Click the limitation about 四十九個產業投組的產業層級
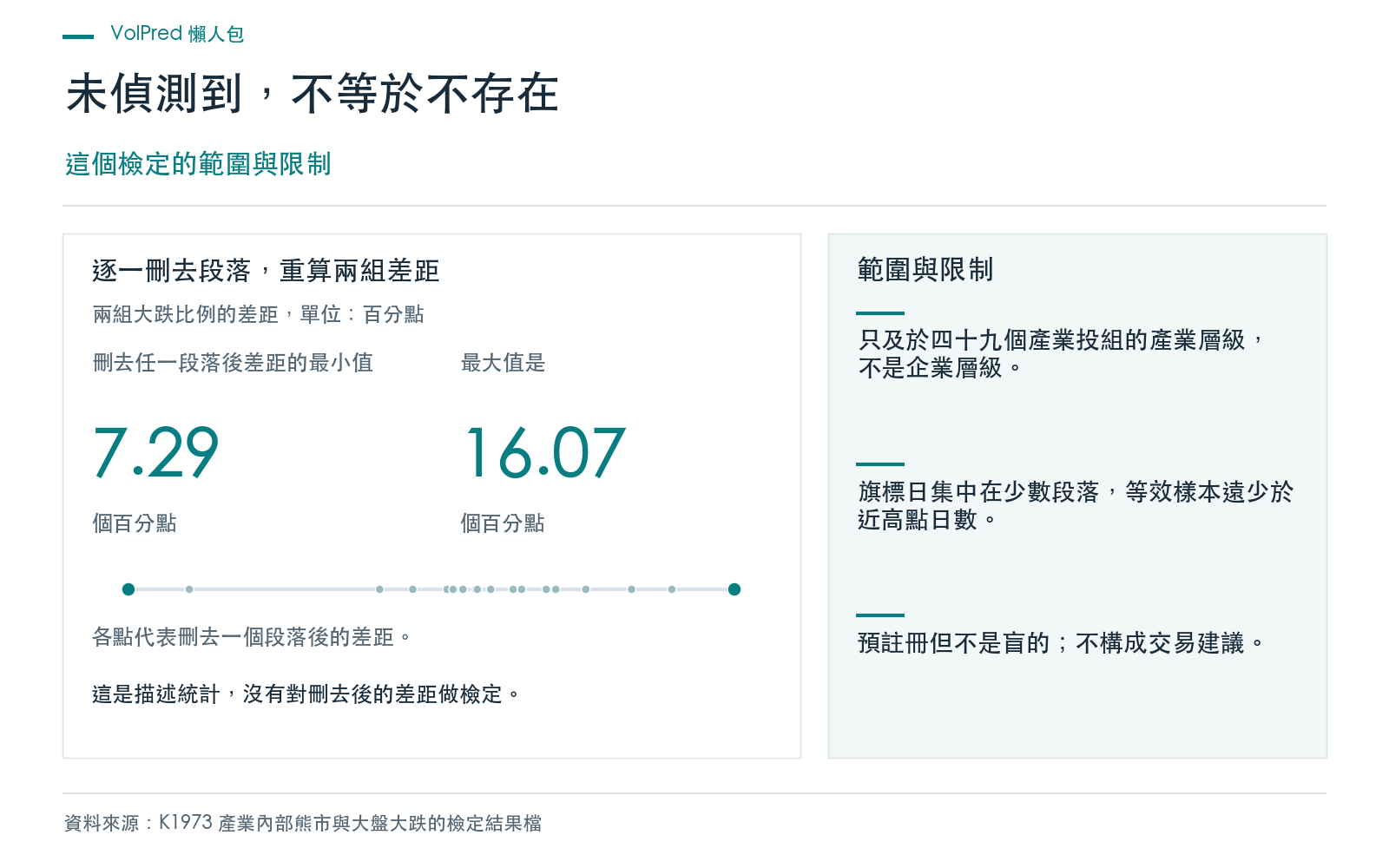The width and height of the screenshot is (1389, 868). pos(1060,353)
